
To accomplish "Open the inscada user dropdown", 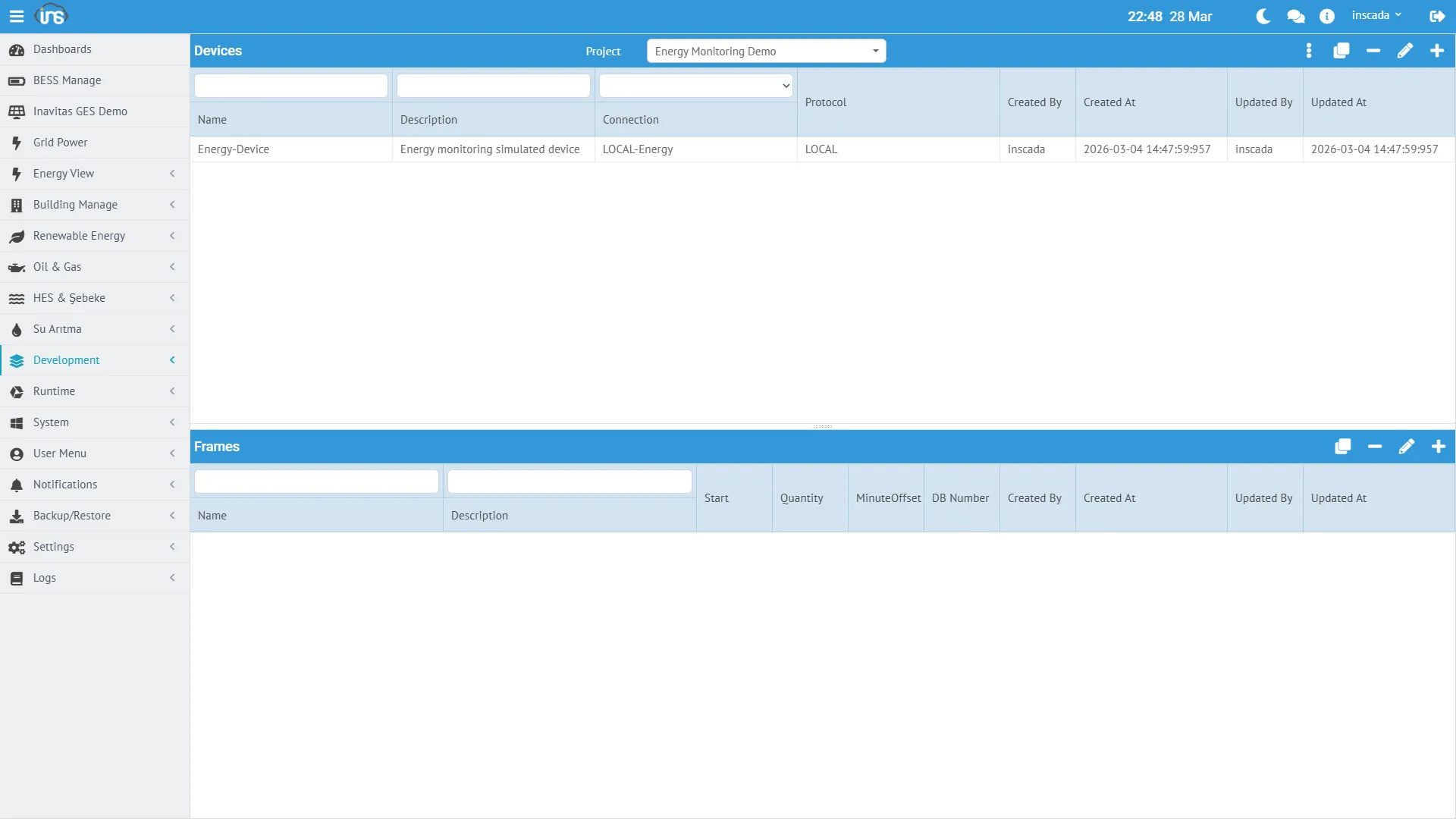I will point(1376,15).
